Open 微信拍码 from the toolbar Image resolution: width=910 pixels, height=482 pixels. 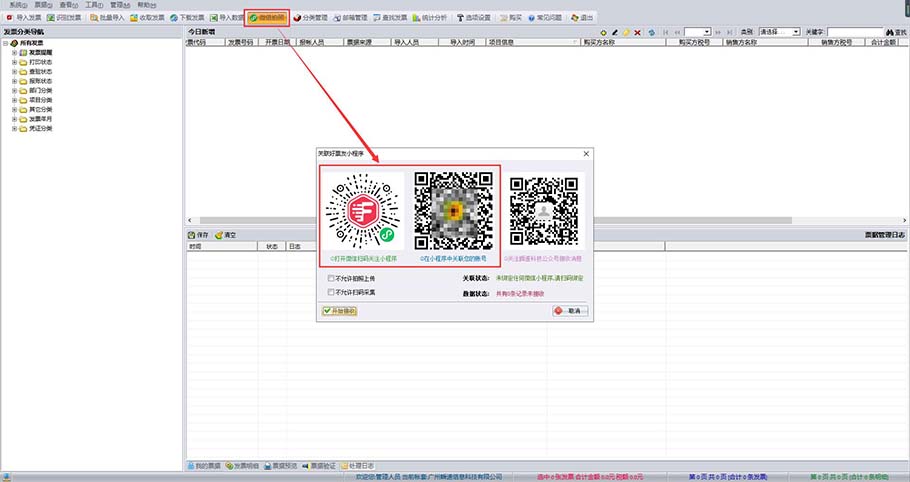pos(267,18)
